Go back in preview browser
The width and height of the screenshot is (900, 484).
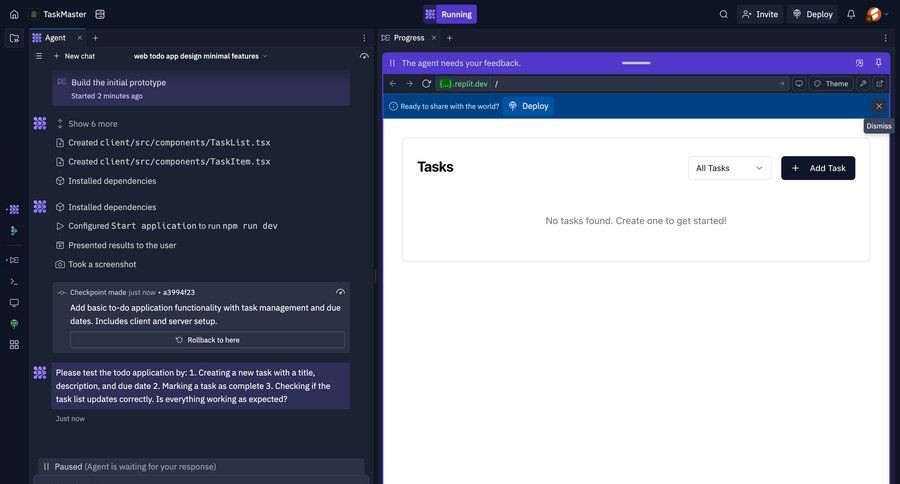[393, 84]
